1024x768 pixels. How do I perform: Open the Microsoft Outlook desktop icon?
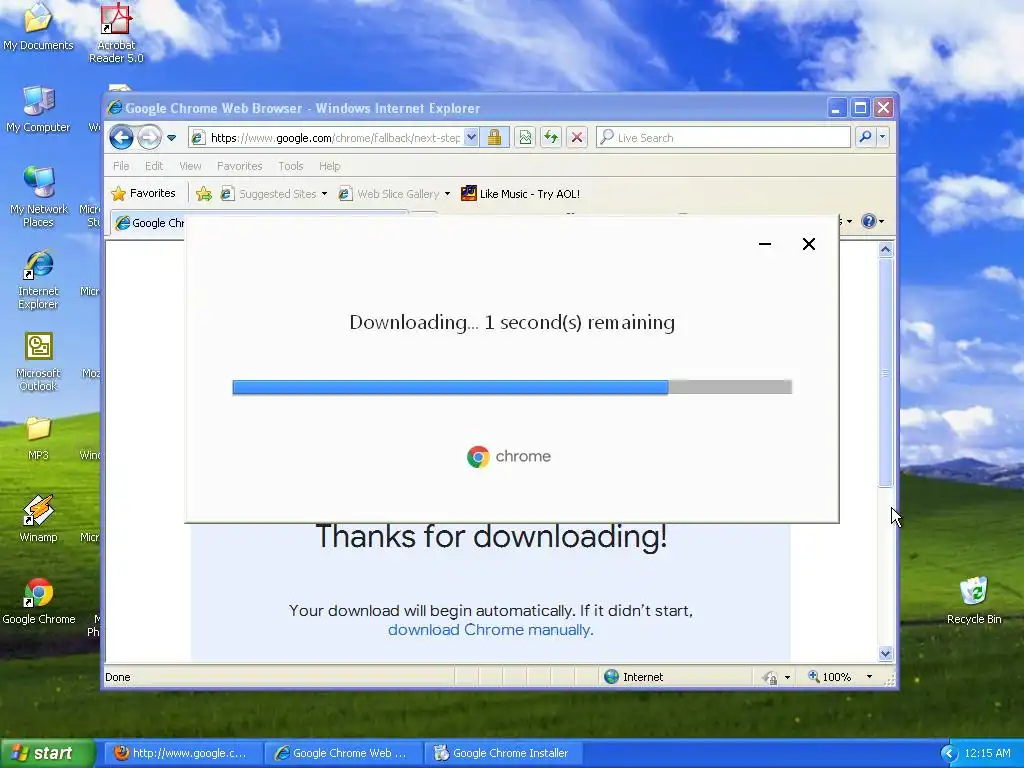tap(38, 361)
